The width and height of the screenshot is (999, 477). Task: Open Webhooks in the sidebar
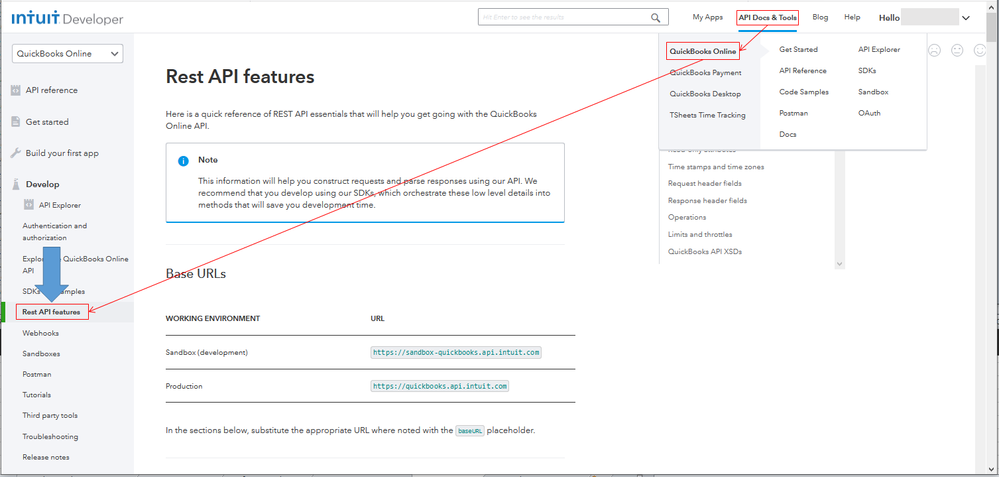(x=41, y=333)
